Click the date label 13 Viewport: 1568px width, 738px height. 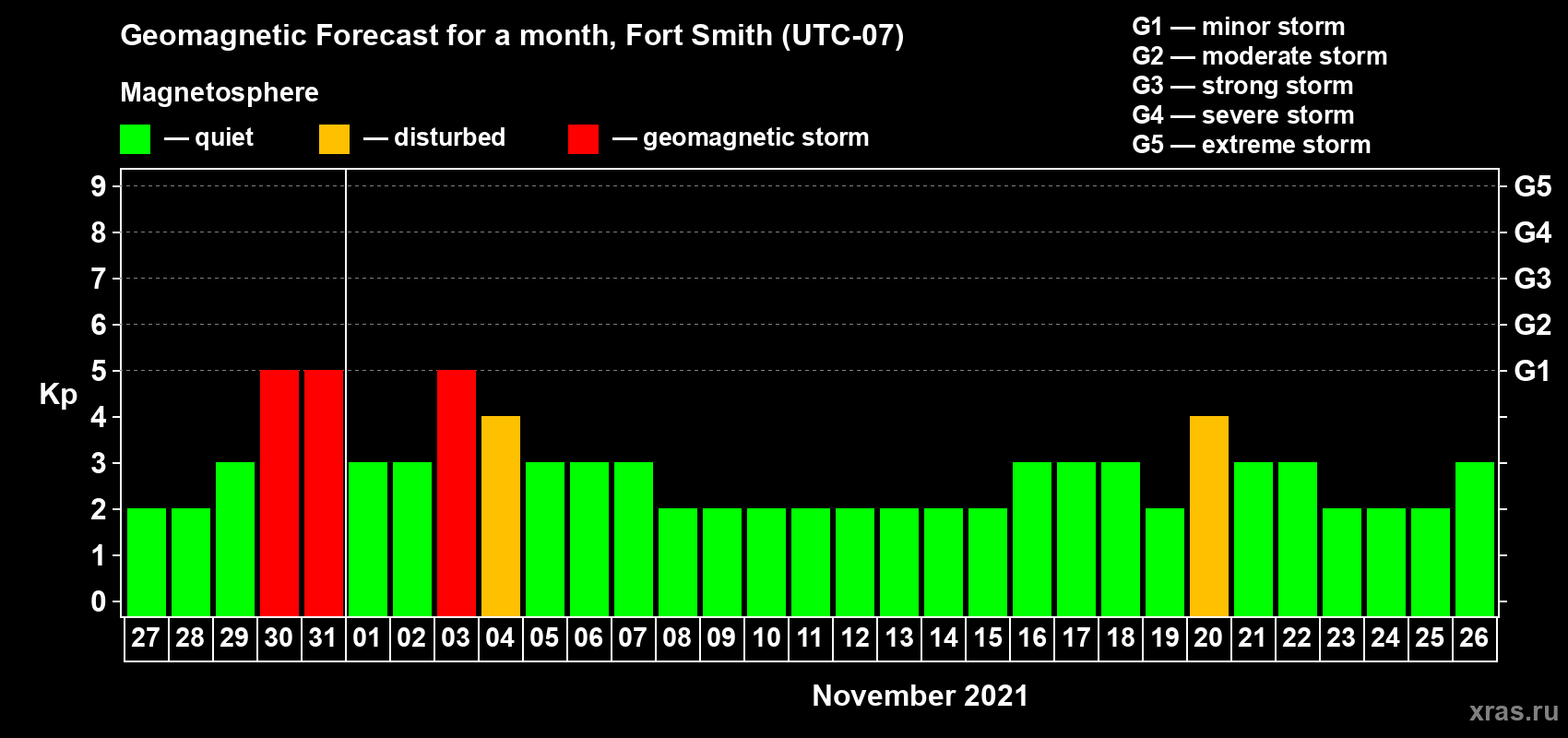pos(898,637)
